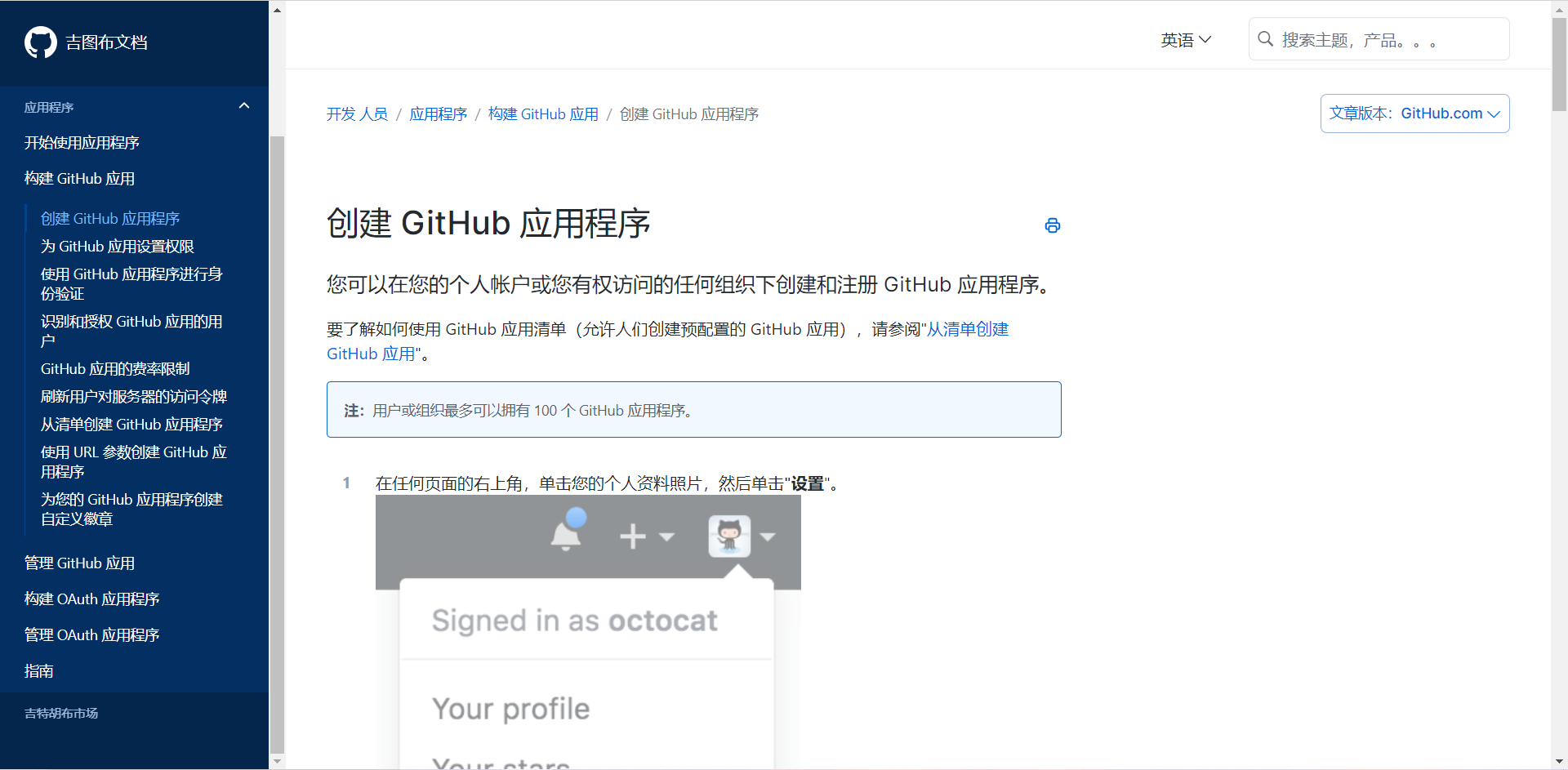Open 吉特胡布市场 sidebar category
The width and height of the screenshot is (1568, 770).
(61, 714)
